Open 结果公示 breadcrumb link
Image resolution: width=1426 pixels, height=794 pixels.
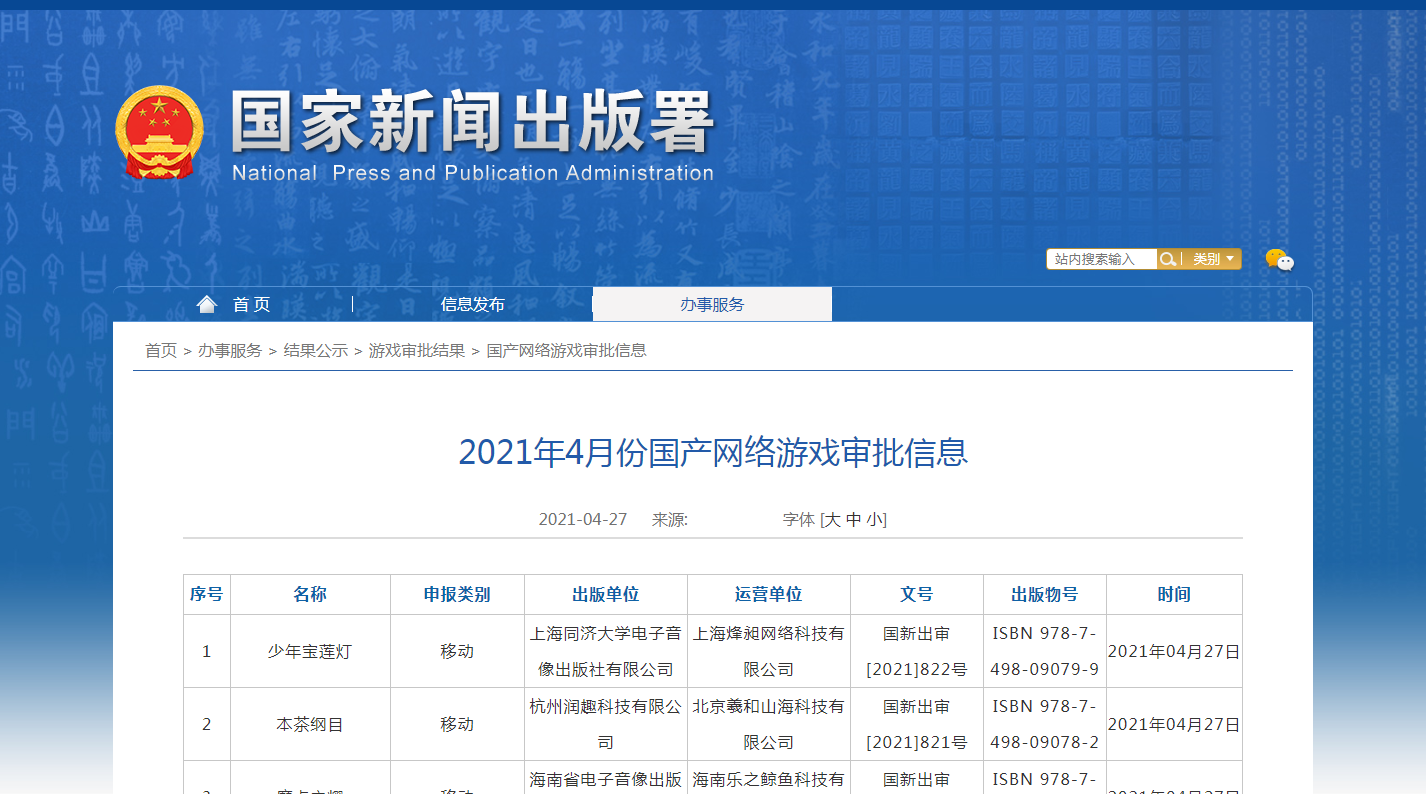[x=315, y=350]
